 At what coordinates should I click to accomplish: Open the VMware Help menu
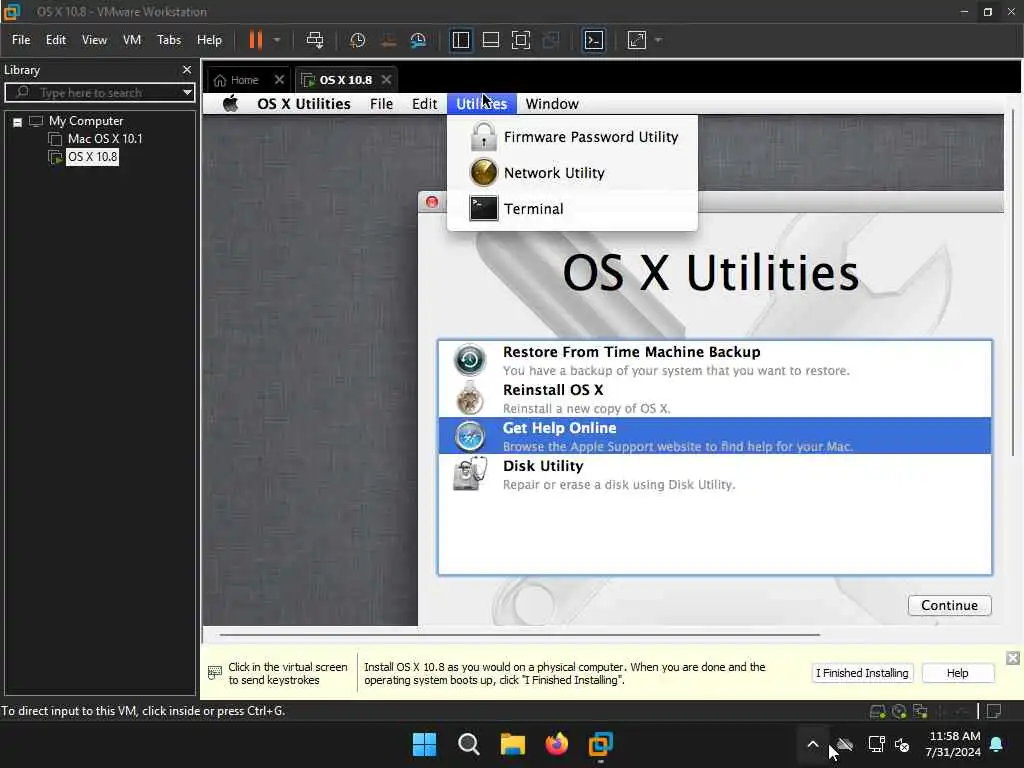[x=209, y=40]
